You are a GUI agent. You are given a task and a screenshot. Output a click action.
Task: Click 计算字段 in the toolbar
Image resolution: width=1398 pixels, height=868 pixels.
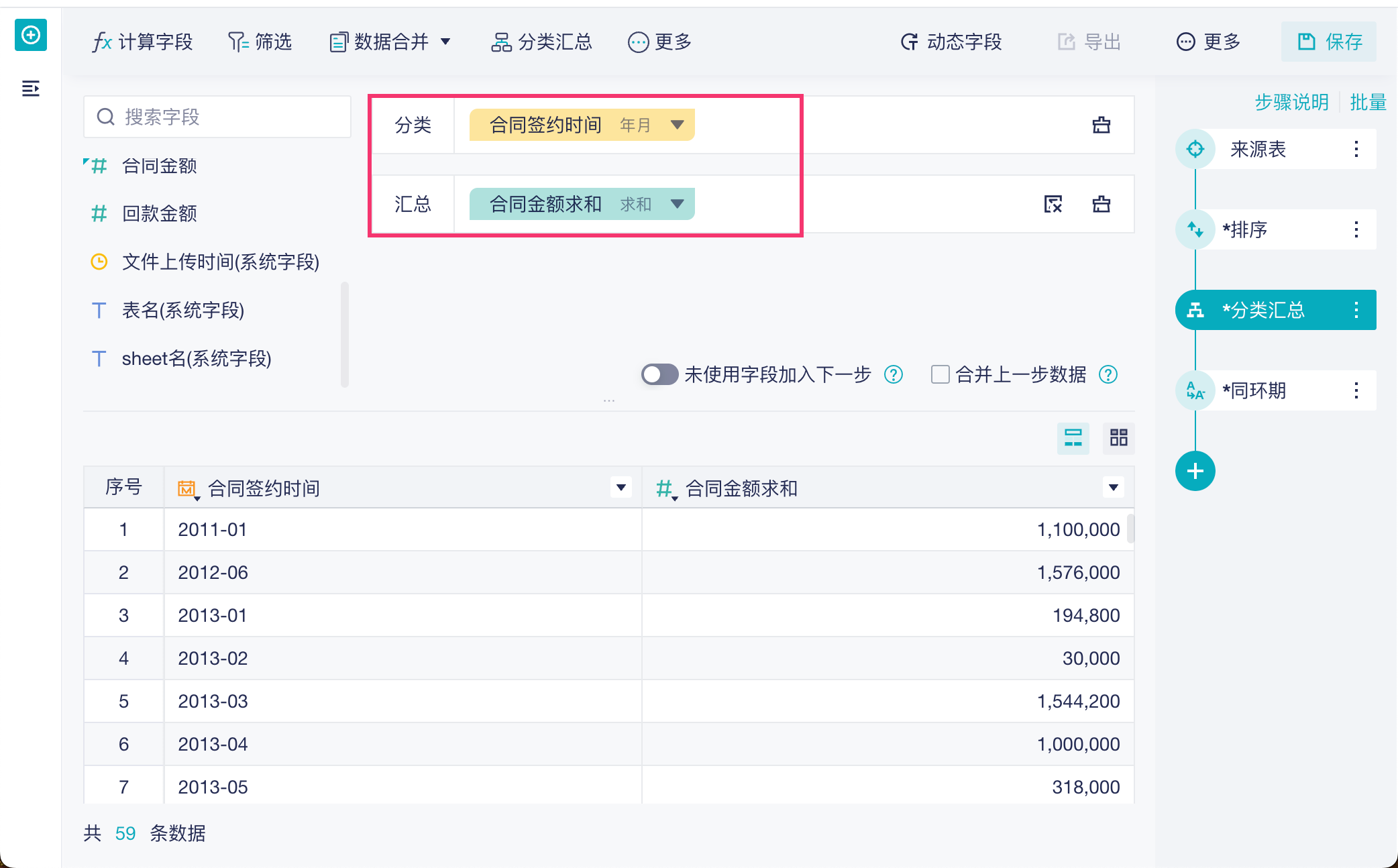143,42
